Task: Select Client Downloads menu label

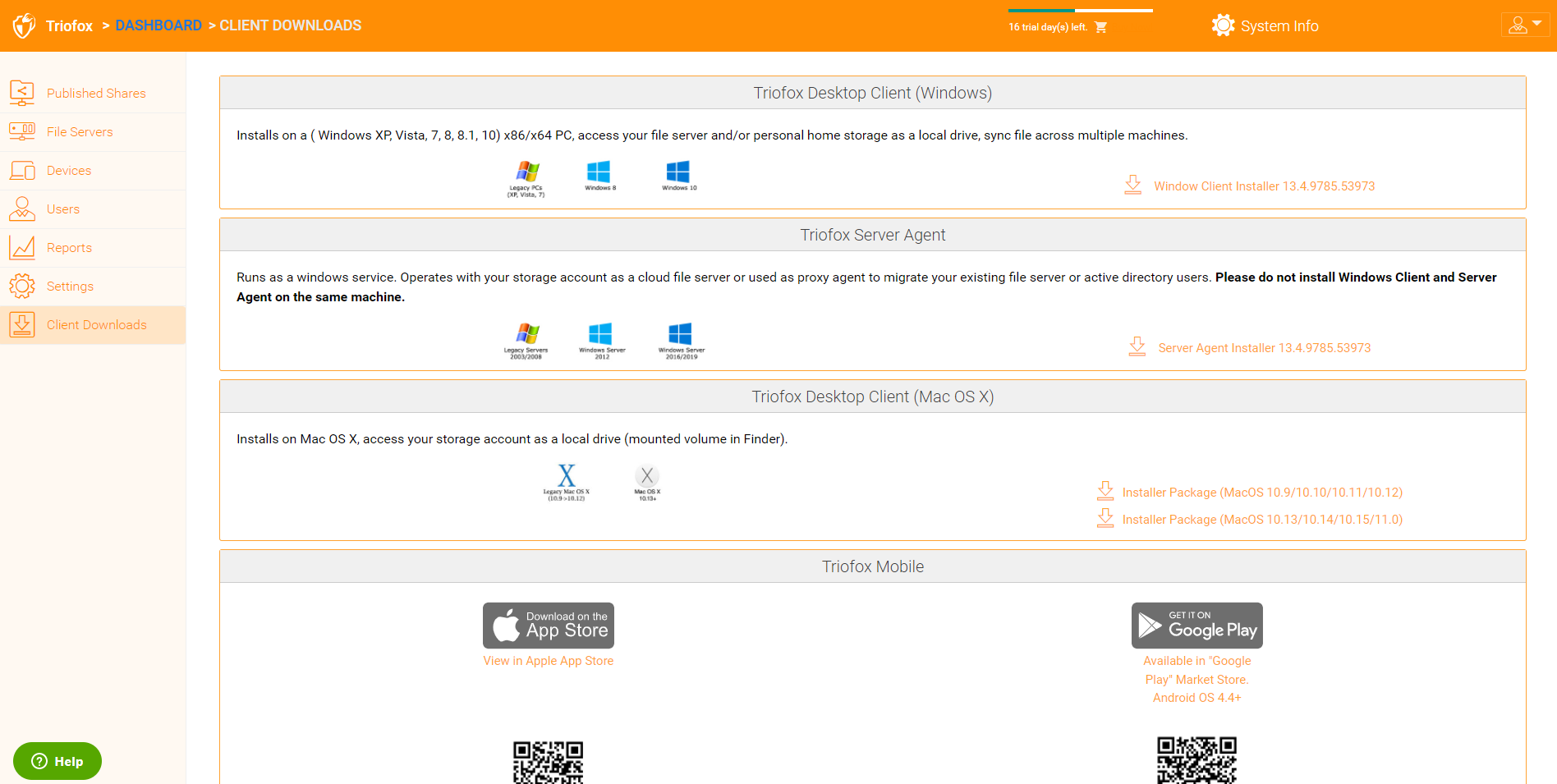Action: [x=96, y=325]
